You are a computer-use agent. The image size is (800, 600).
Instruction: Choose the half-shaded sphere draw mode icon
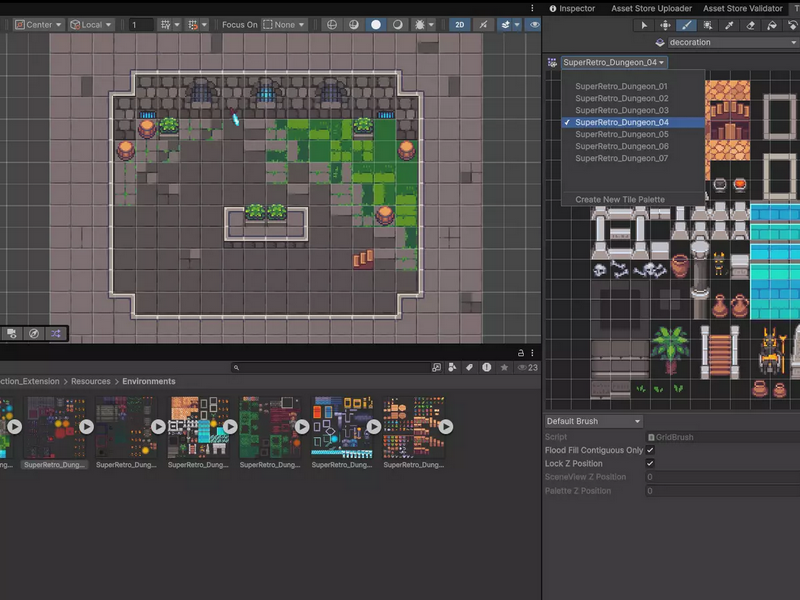(x=397, y=24)
